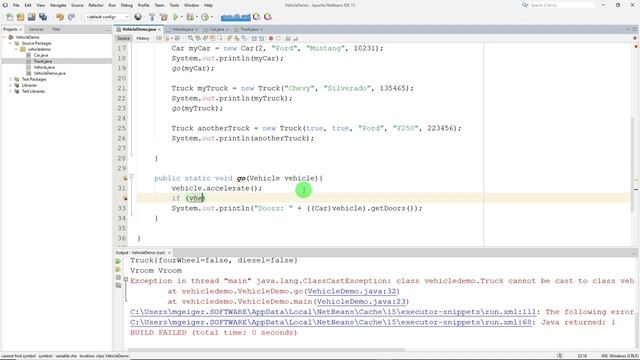The height and width of the screenshot is (360, 640).
Task: Switch to the Truck.java editor tab
Action: 249,29
